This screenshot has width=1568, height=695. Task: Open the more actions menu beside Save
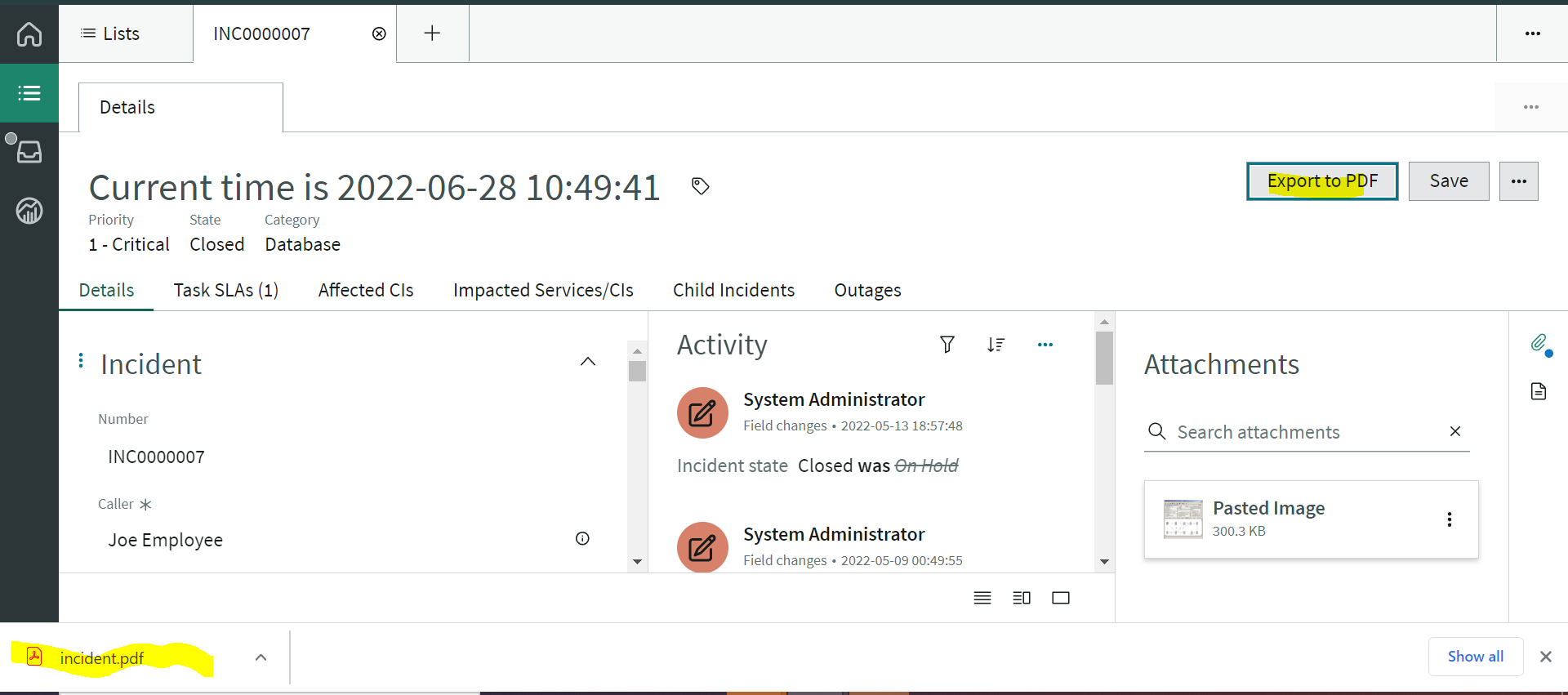(x=1519, y=180)
